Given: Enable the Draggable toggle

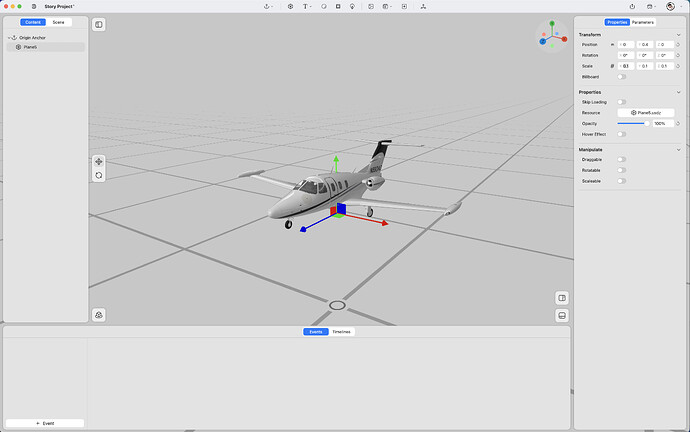Looking at the screenshot, I should tap(622, 159).
